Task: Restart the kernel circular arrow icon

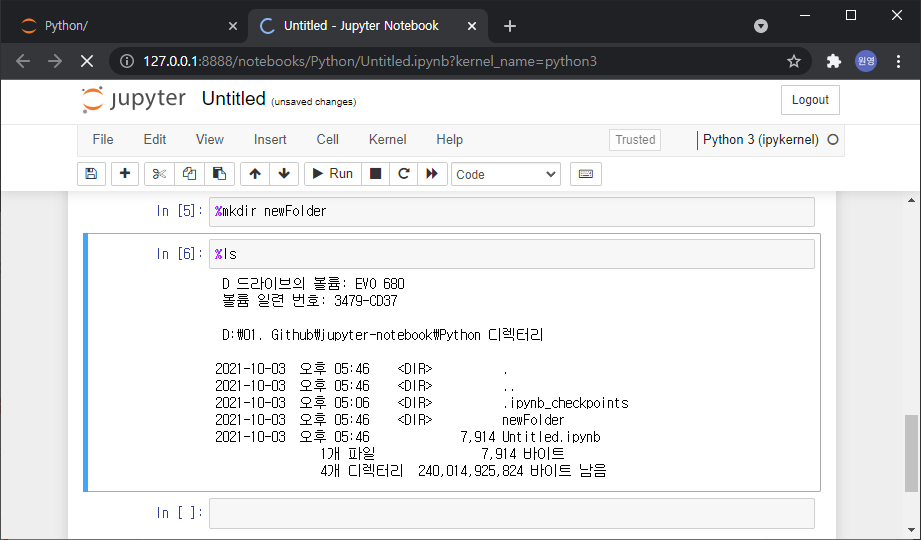Action: click(404, 174)
